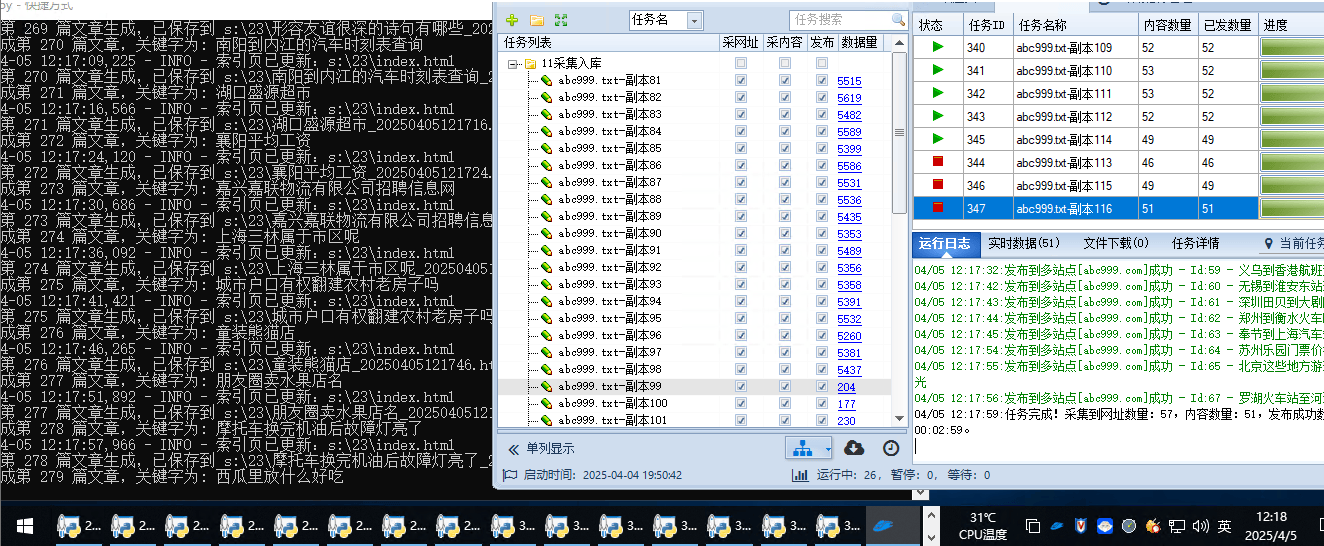Click red stop status icon for task 346
This screenshot has width=1324, height=546.
pyautogui.click(x=938, y=185)
